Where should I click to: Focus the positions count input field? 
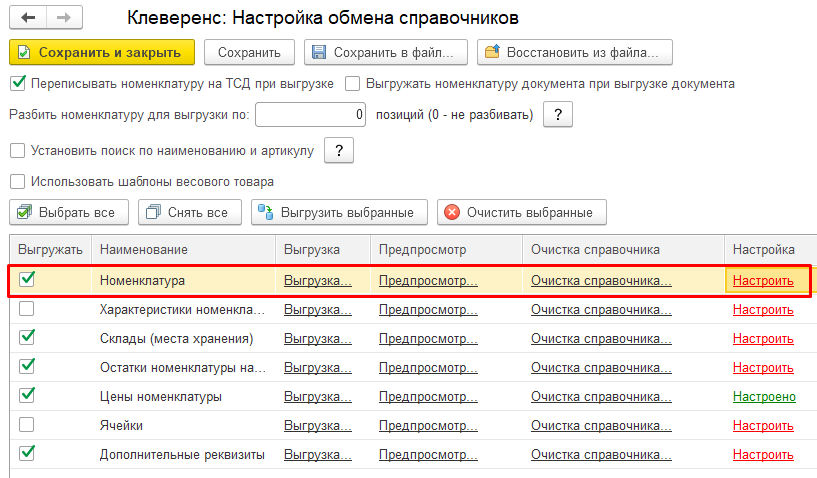coord(311,115)
